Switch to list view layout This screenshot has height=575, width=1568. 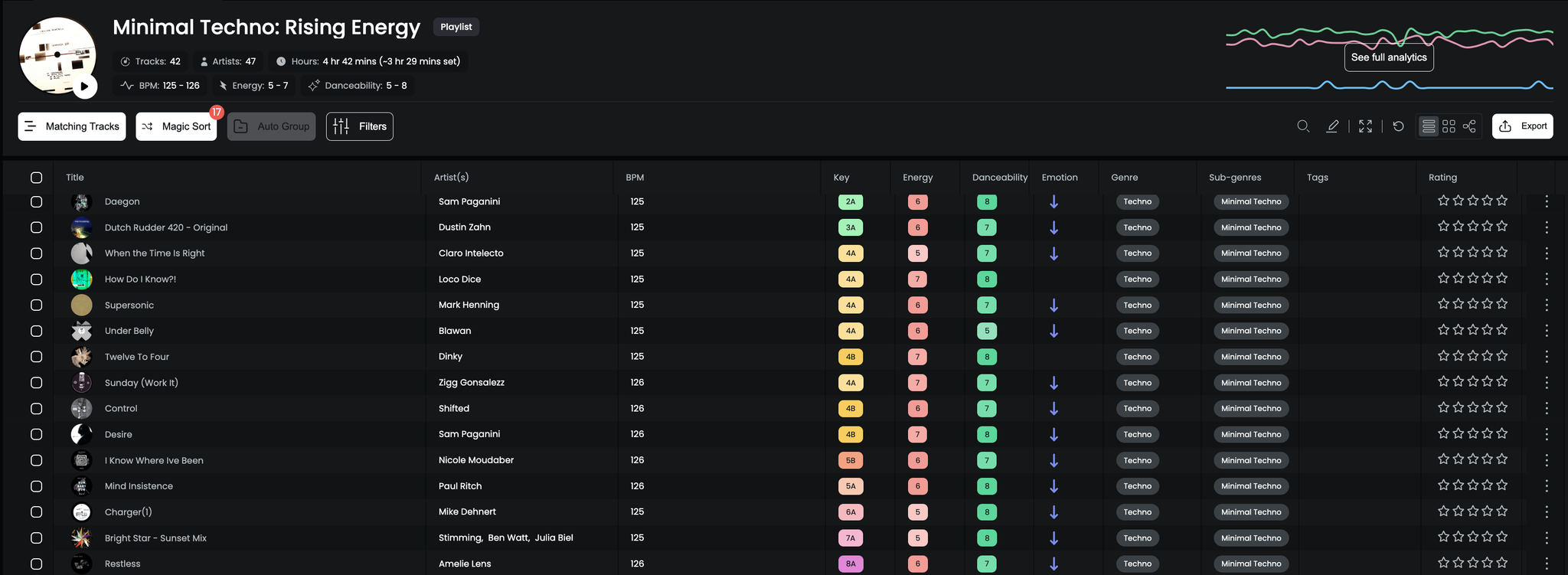(1429, 126)
